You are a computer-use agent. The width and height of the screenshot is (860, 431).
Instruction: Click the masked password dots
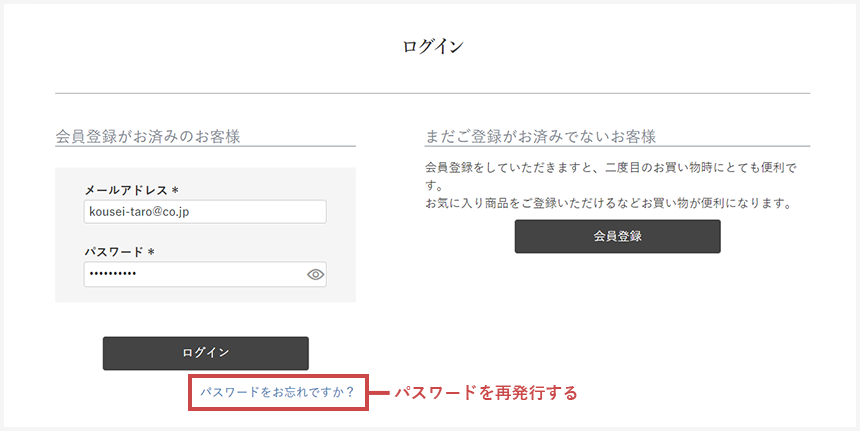113,274
